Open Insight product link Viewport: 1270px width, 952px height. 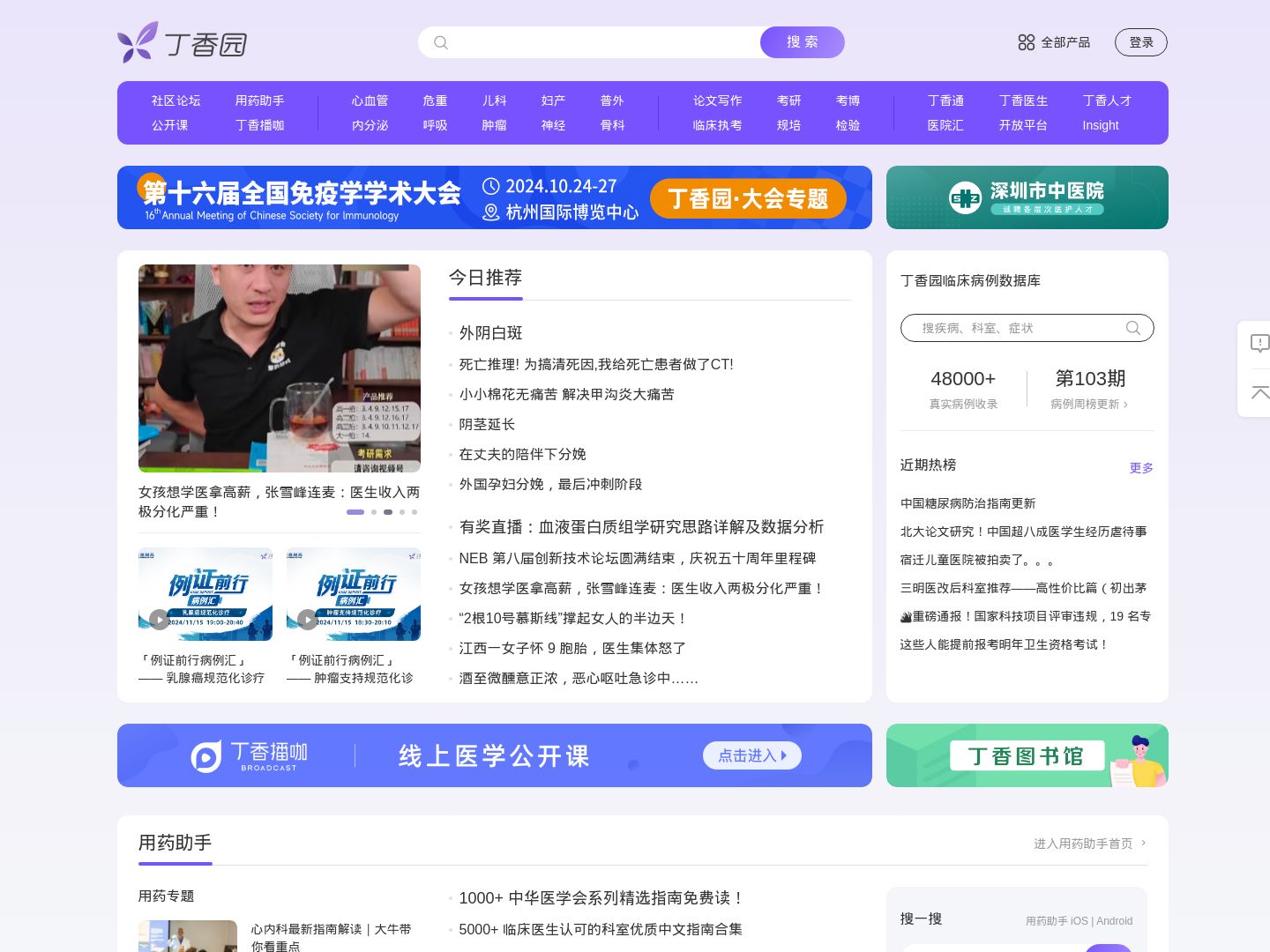pos(1101,125)
